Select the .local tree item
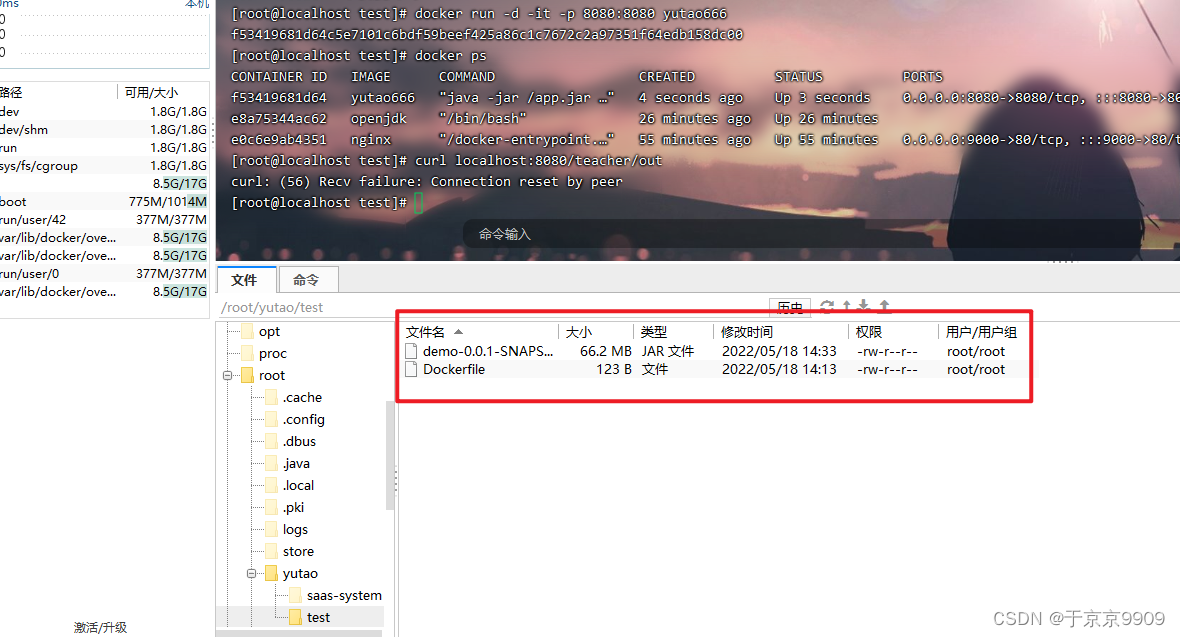Screen dimensions: 1180x637 [x=299, y=485]
